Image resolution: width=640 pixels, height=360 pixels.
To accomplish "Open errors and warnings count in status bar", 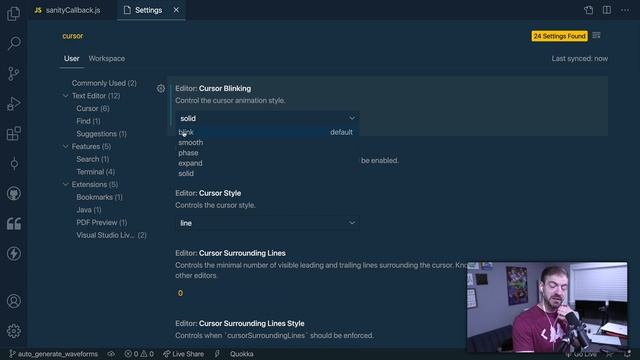I will pyautogui.click(x=139, y=354).
